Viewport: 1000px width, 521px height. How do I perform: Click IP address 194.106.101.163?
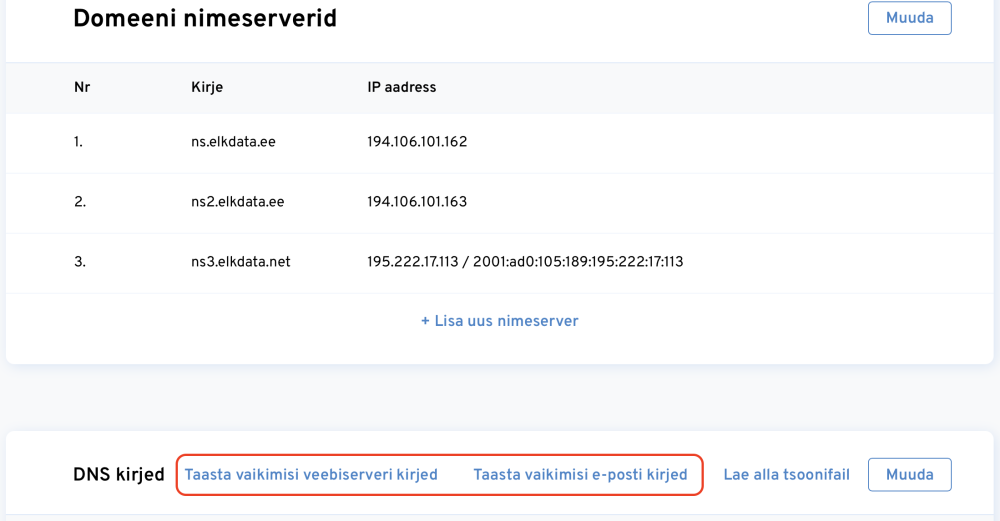(x=417, y=202)
